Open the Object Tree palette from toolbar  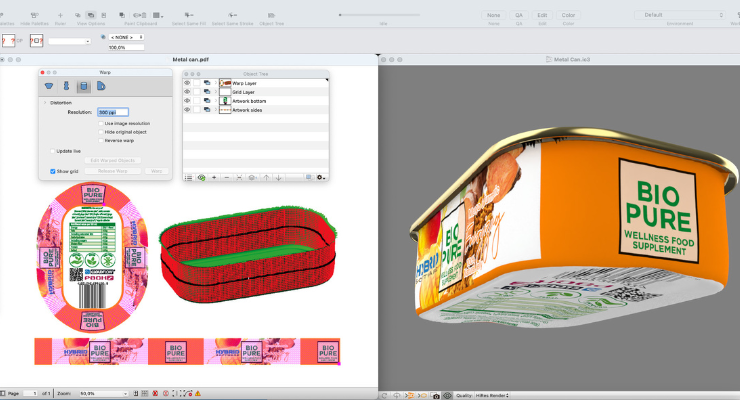coord(271,16)
